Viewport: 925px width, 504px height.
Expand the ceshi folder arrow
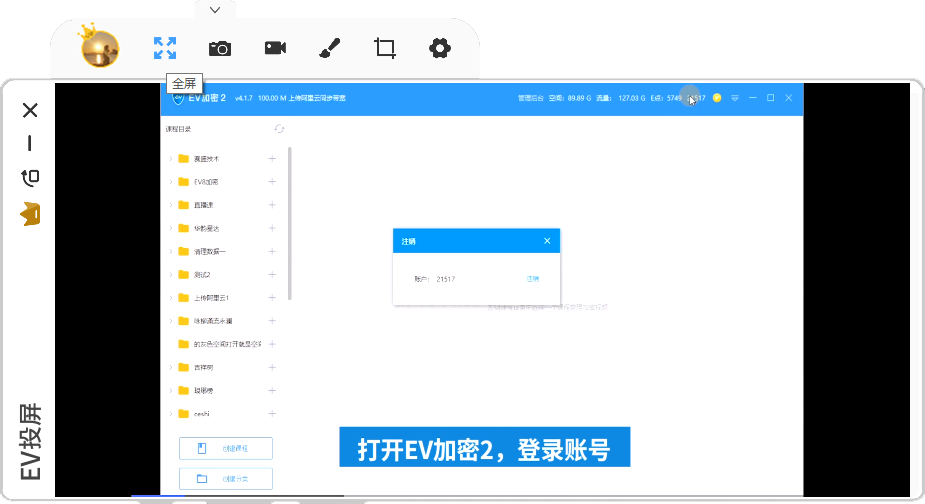coord(171,414)
